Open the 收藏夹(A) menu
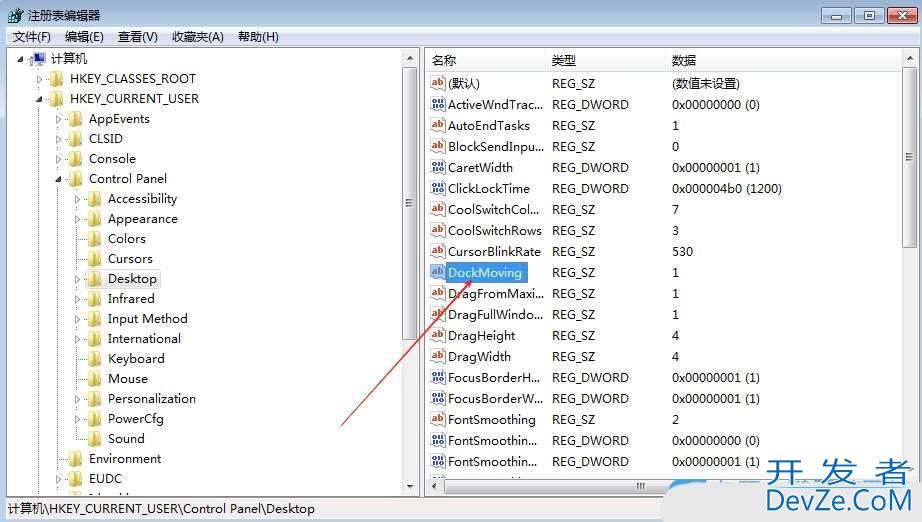 (x=198, y=36)
